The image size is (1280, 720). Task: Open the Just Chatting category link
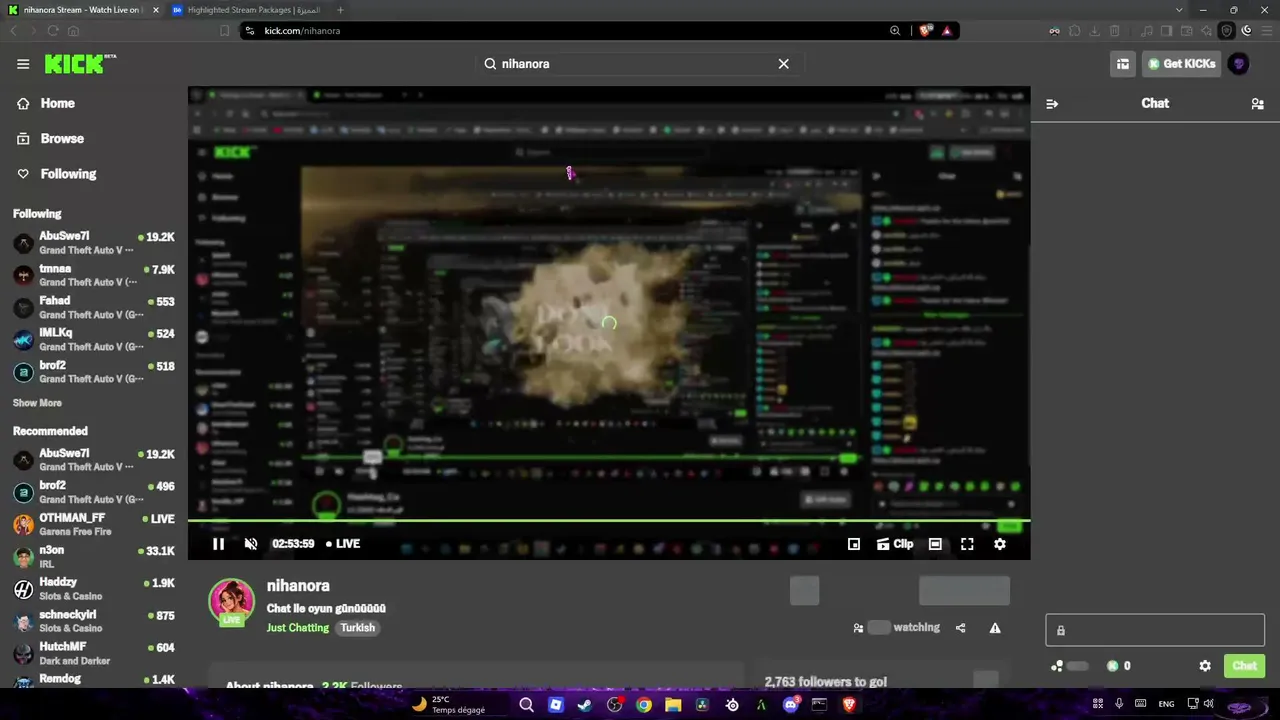298,628
